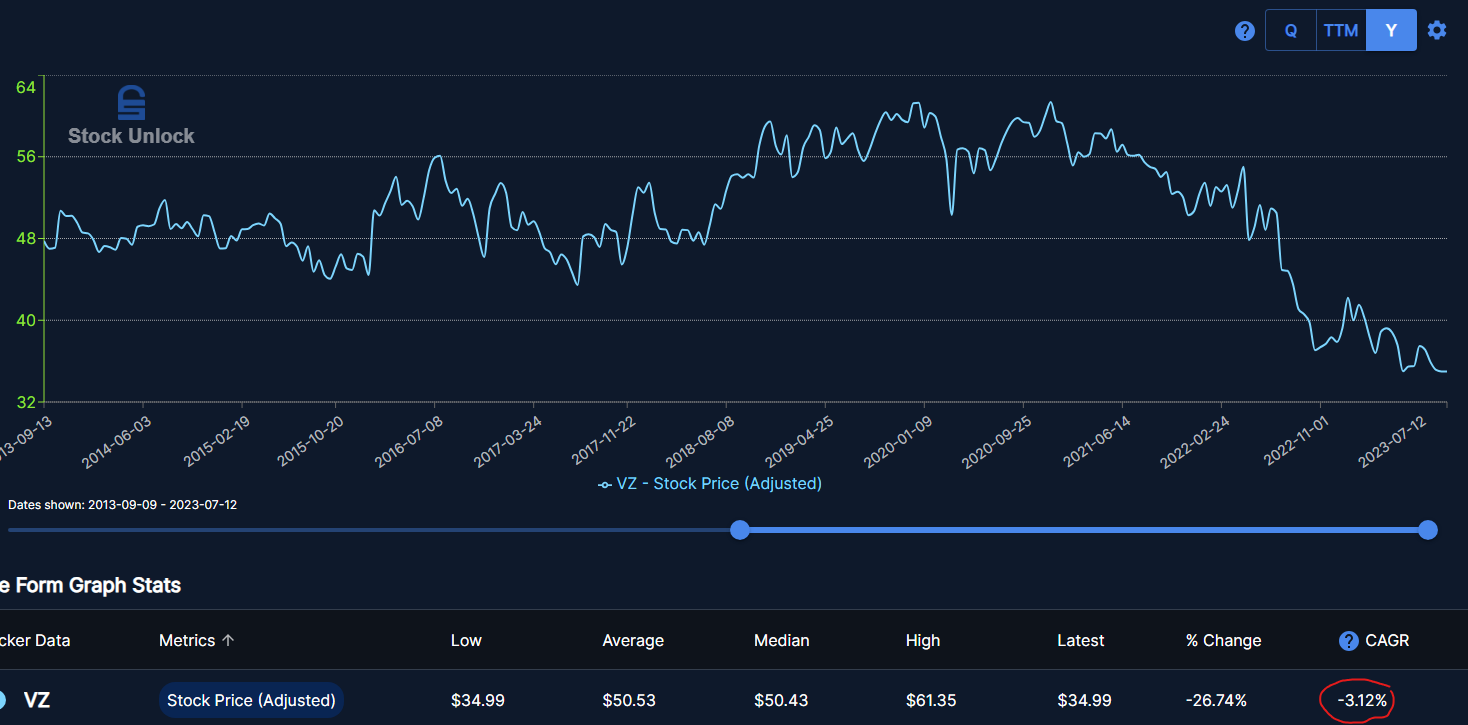This screenshot has width=1468, height=725.
Task: Switch chart to TTM view
Action: point(1341,30)
